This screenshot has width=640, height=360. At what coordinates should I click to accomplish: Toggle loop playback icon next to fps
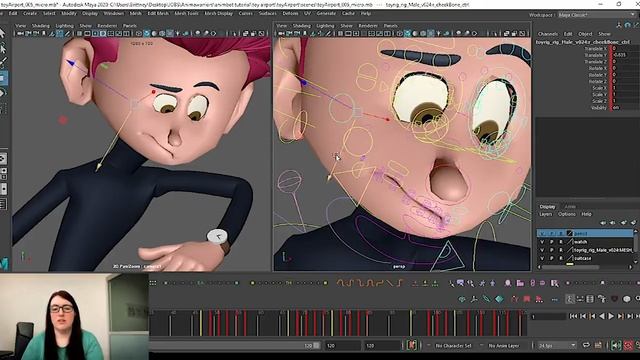click(586, 345)
